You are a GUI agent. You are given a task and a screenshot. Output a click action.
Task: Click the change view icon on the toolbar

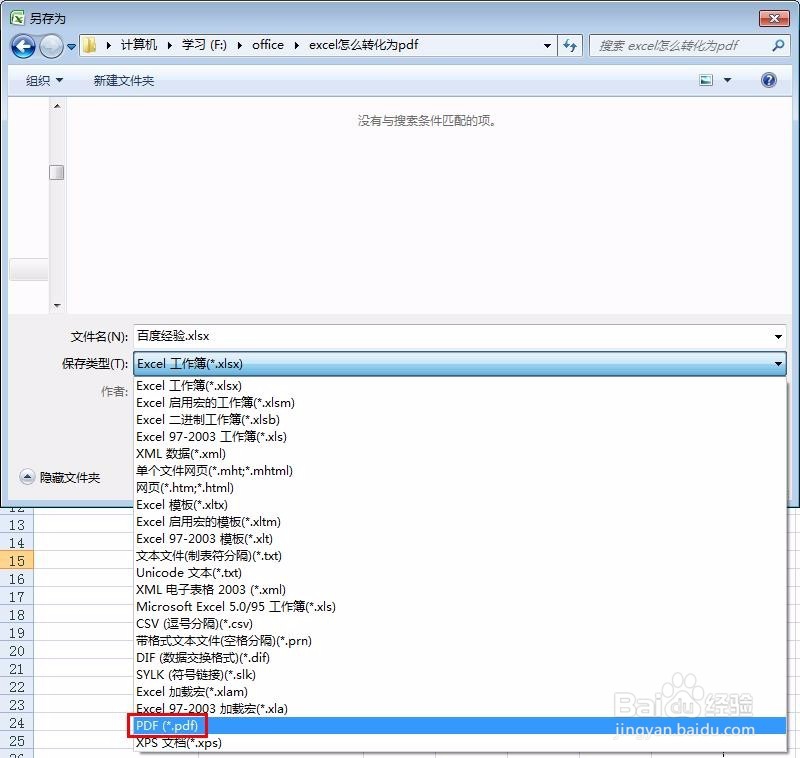coord(705,80)
